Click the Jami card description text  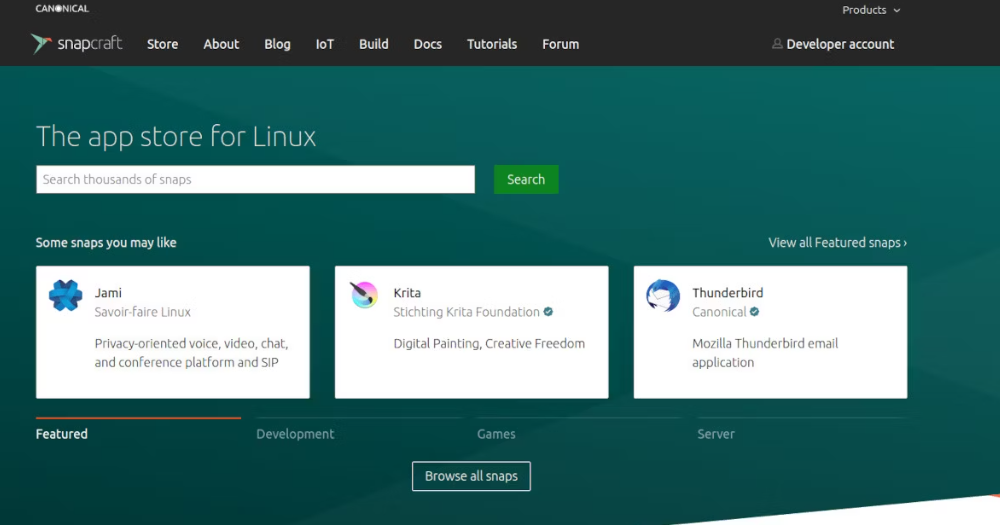(191, 353)
